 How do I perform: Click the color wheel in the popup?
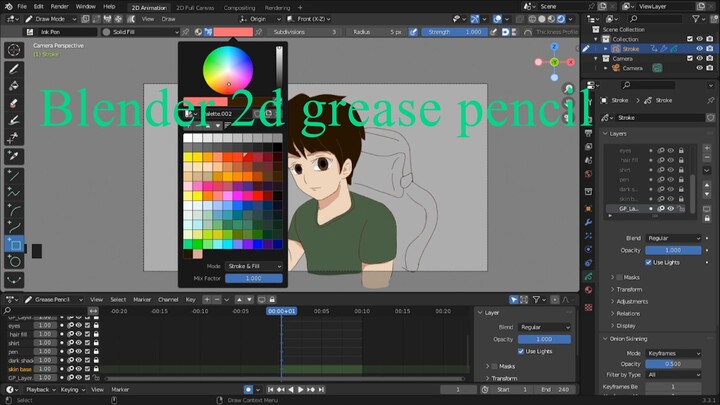[228, 70]
